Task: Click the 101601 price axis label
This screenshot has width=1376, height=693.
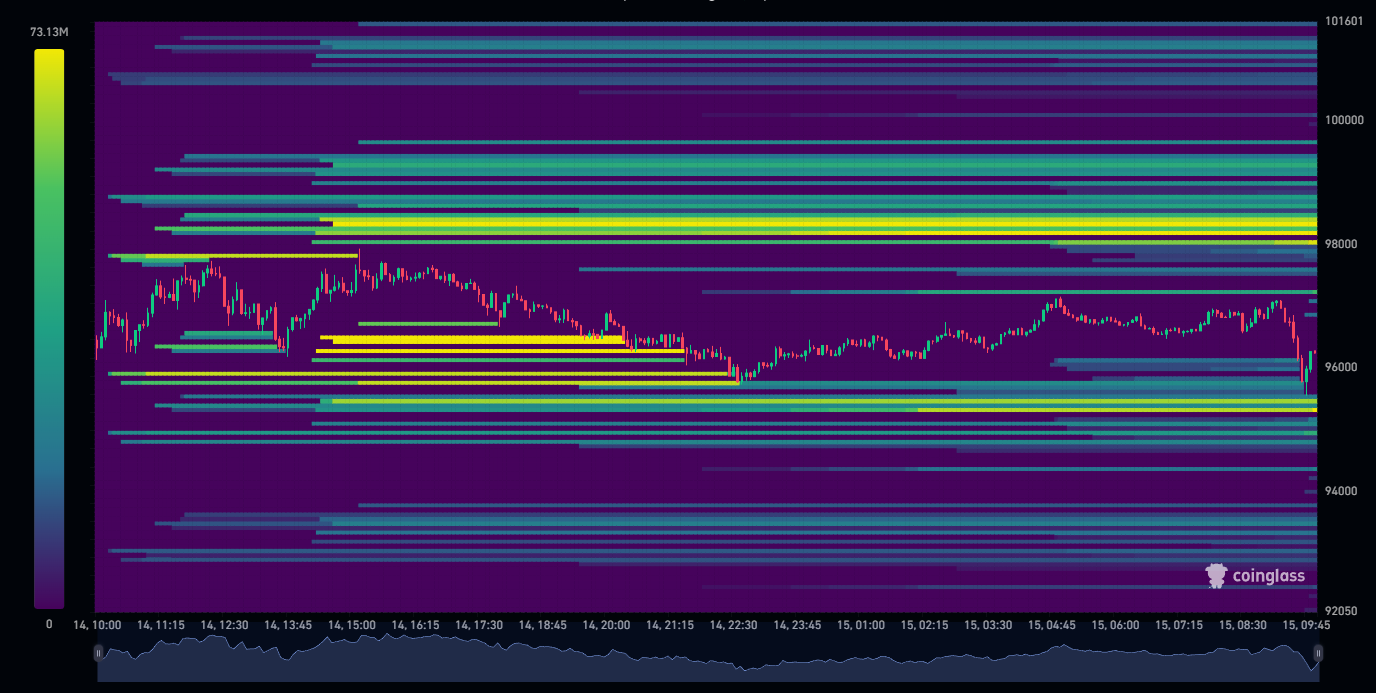Action: [x=1344, y=21]
